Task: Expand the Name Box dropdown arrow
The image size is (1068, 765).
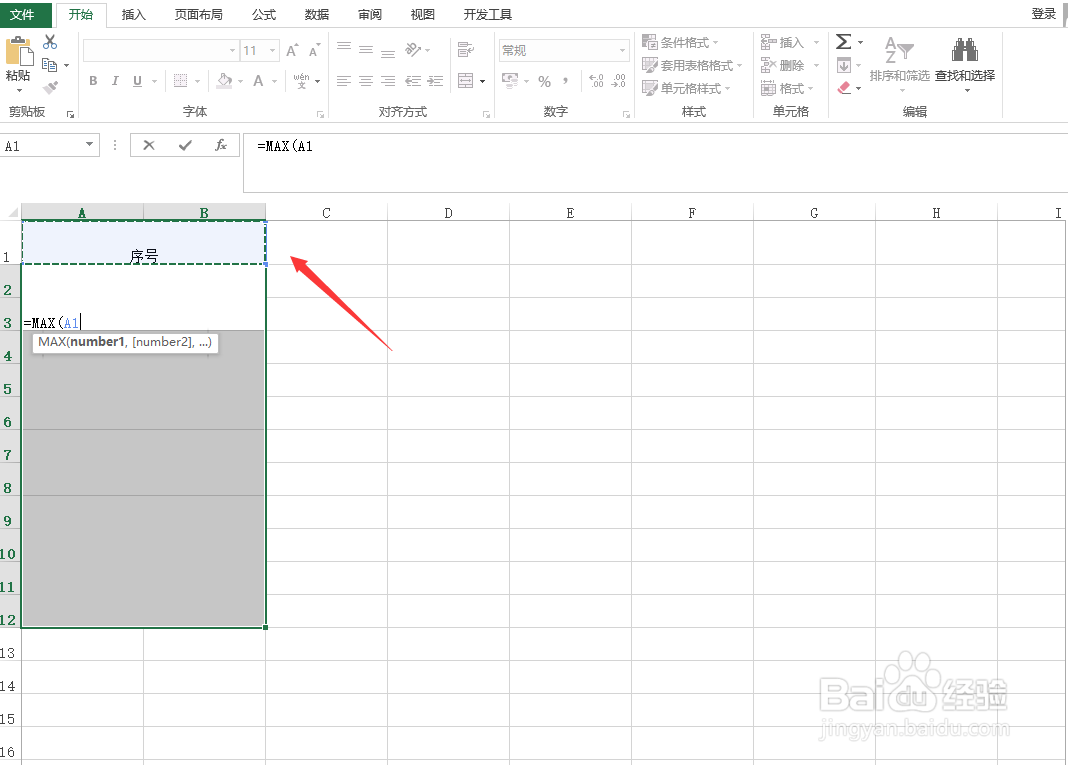Action: pyautogui.click(x=89, y=144)
